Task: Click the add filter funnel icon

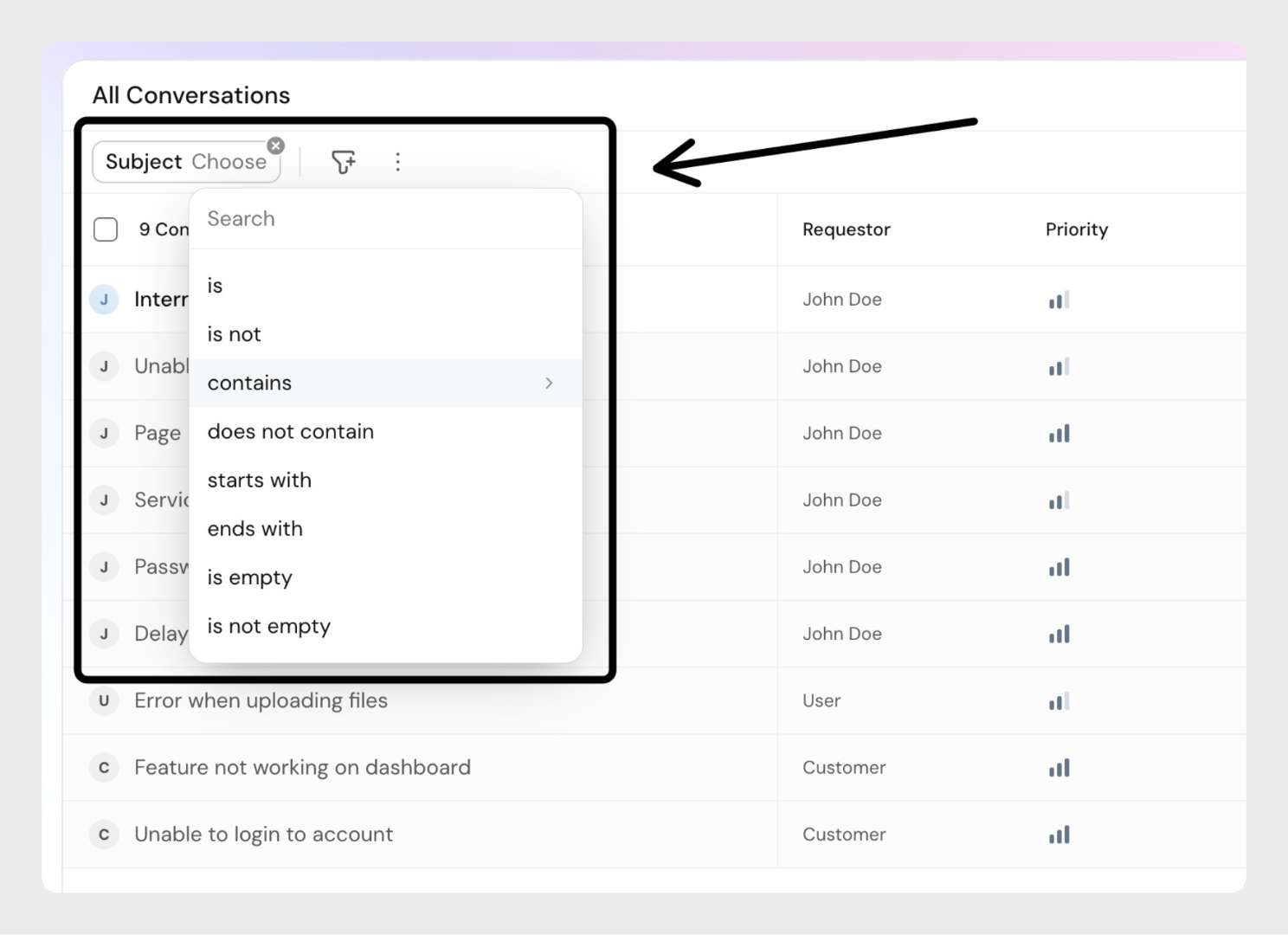Action: pos(344,162)
